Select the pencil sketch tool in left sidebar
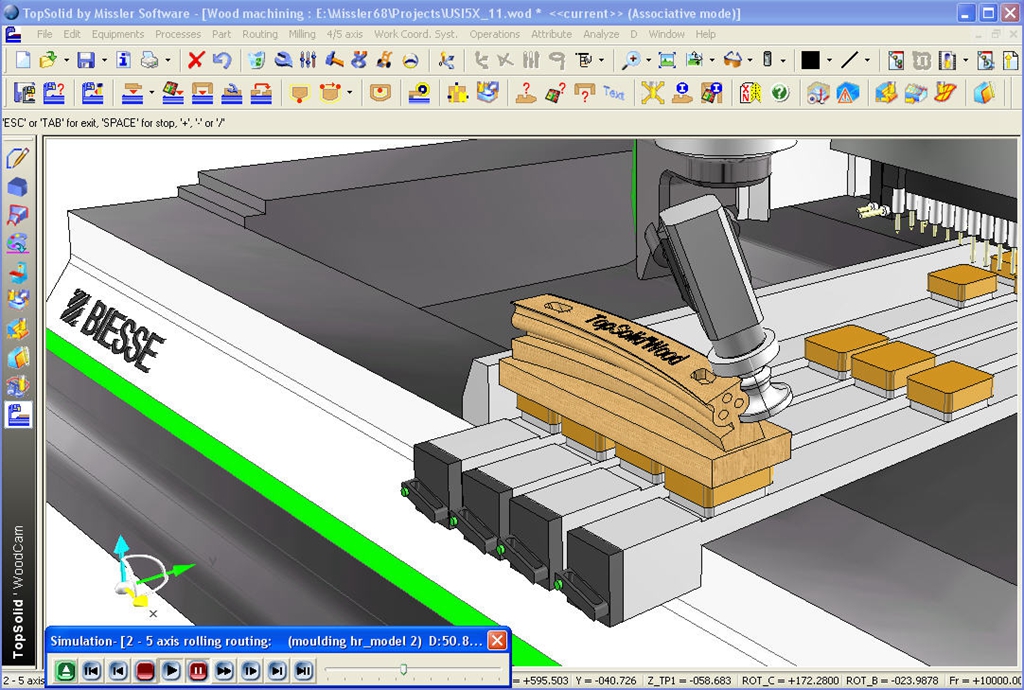1024x690 pixels. point(18,157)
